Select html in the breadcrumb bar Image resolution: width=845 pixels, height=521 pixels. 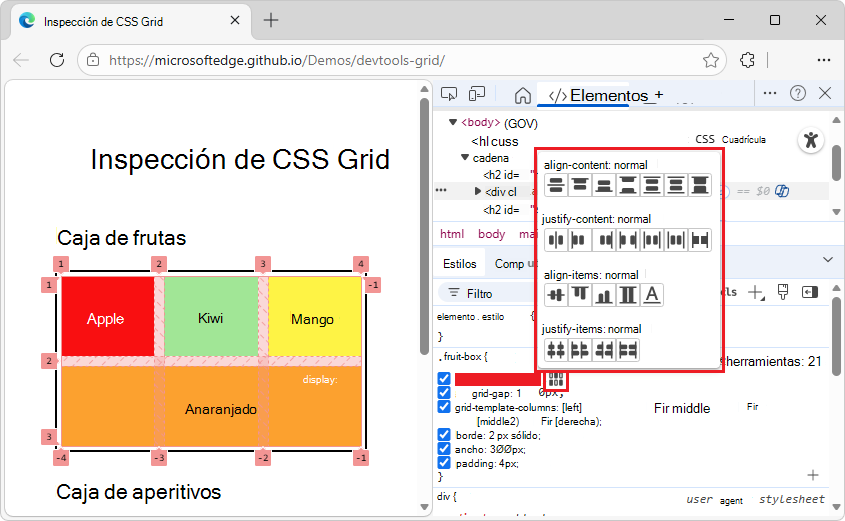[452, 234]
